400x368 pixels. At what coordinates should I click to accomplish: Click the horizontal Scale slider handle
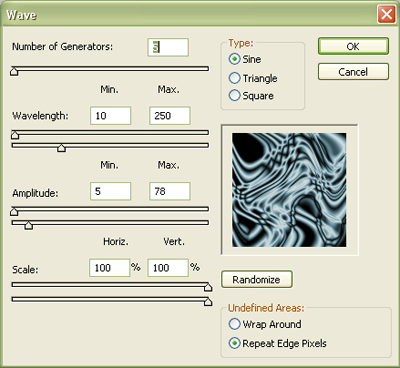(x=208, y=287)
